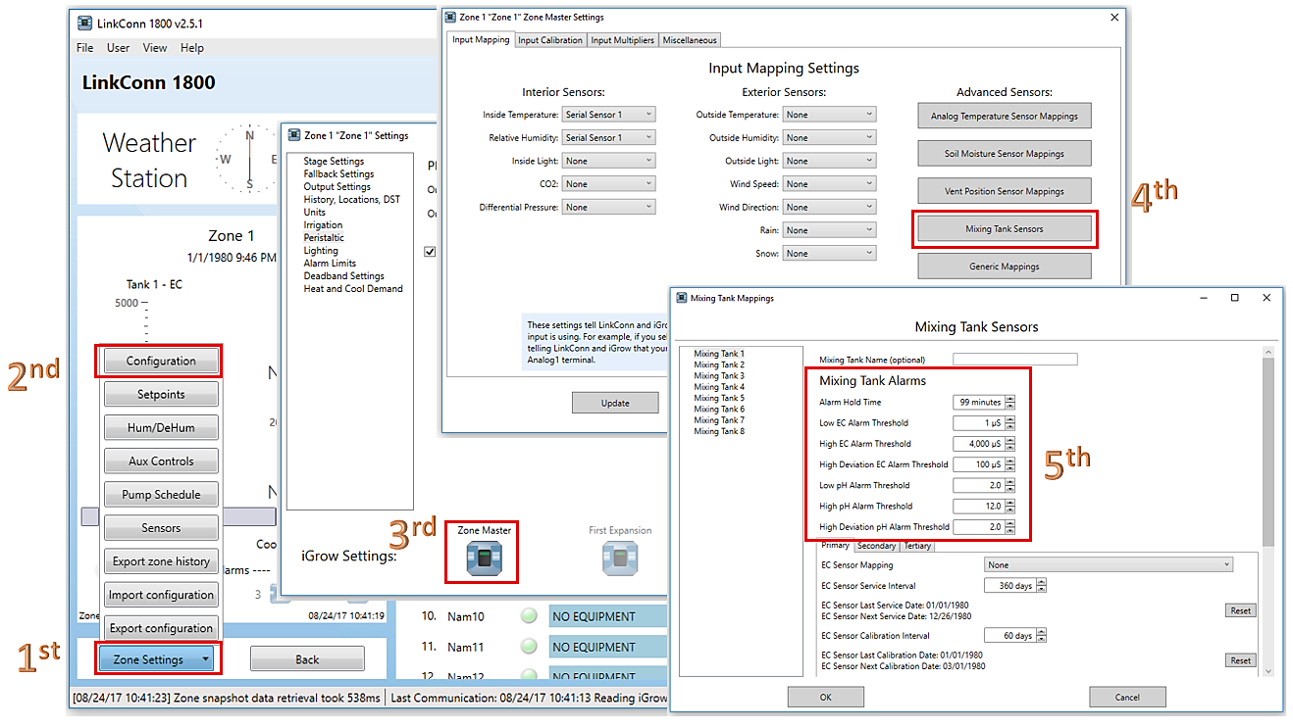Click OK in Mixing Tank Mappings
Image resolution: width=1293 pixels, height=723 pixels.
825,697
